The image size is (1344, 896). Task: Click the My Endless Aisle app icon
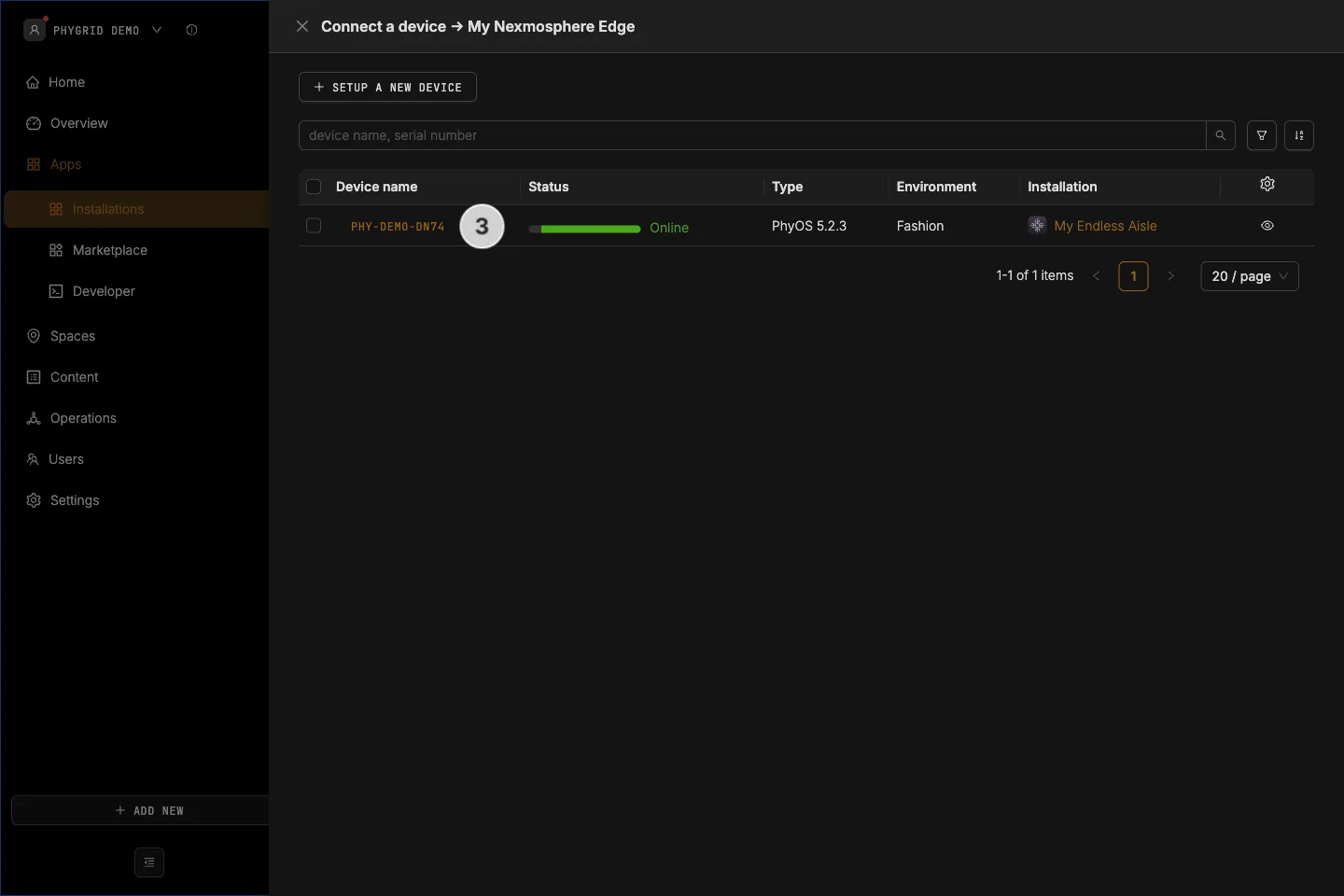pos(1037,225)
